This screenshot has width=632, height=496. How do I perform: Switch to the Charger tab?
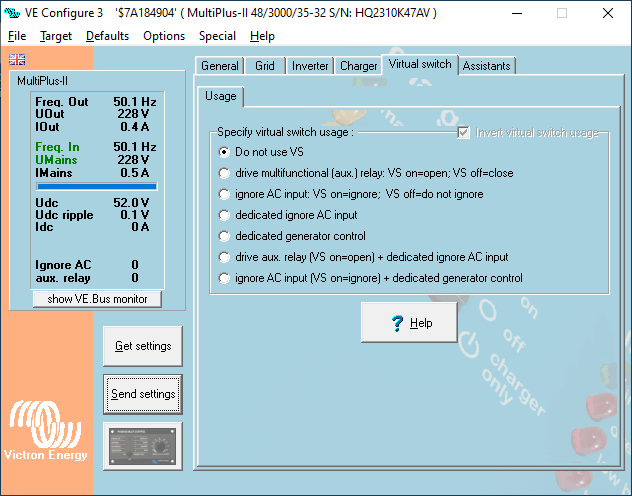(x=358, y=66)
